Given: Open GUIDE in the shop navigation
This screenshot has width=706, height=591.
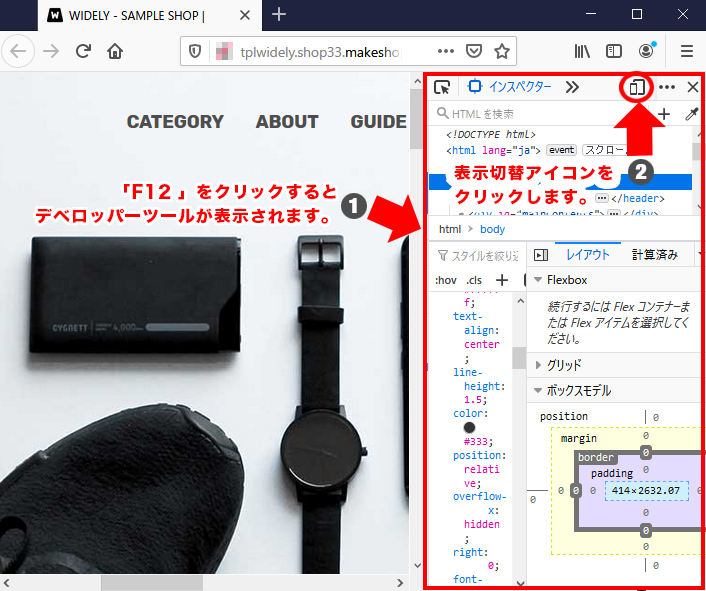Looking at the screenshot, I should 378,122.
